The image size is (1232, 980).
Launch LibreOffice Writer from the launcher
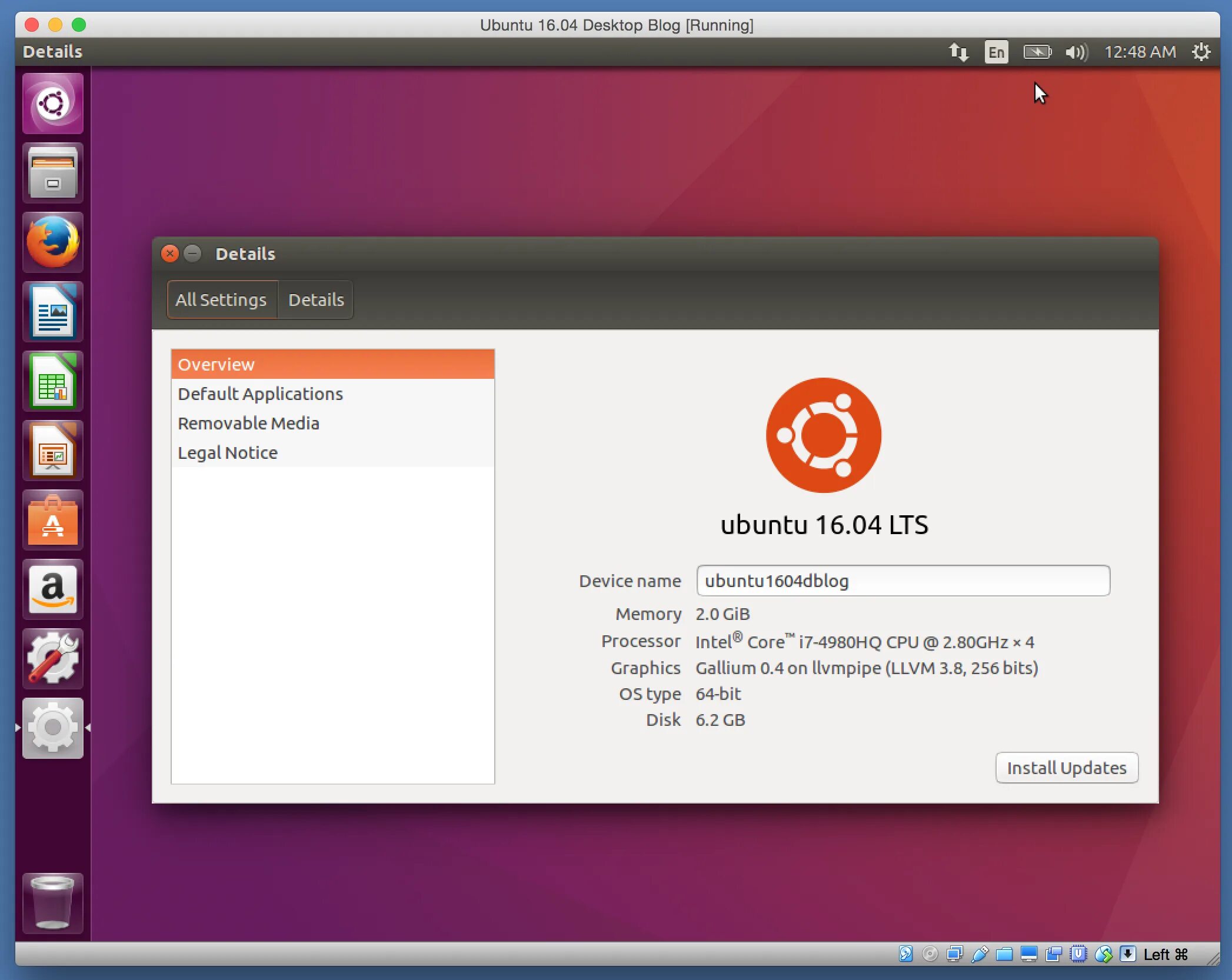[53, 312]
